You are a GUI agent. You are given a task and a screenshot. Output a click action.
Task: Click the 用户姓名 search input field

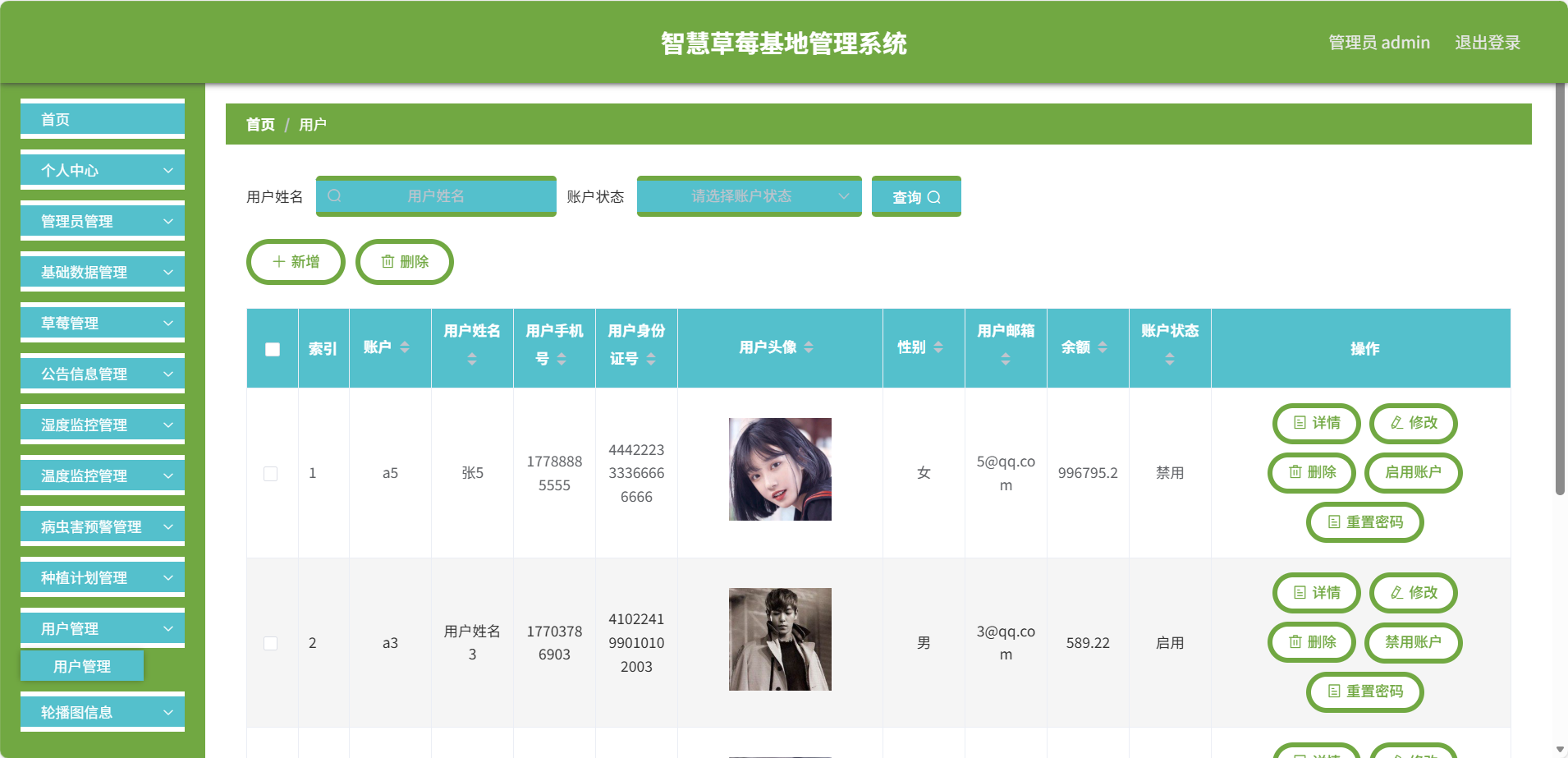tap(436, 196)
